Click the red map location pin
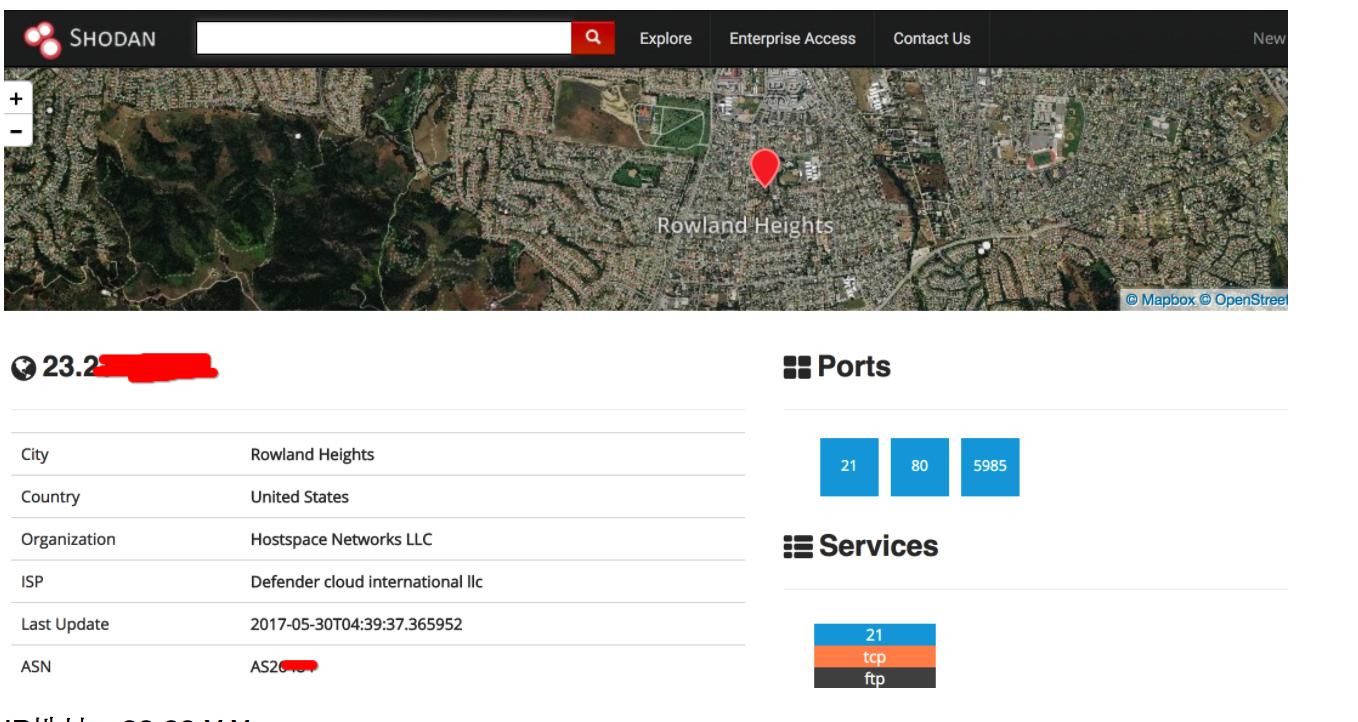Image resolution: width=1358 pixels, height=722 pixels. click(x=764, y=167)
